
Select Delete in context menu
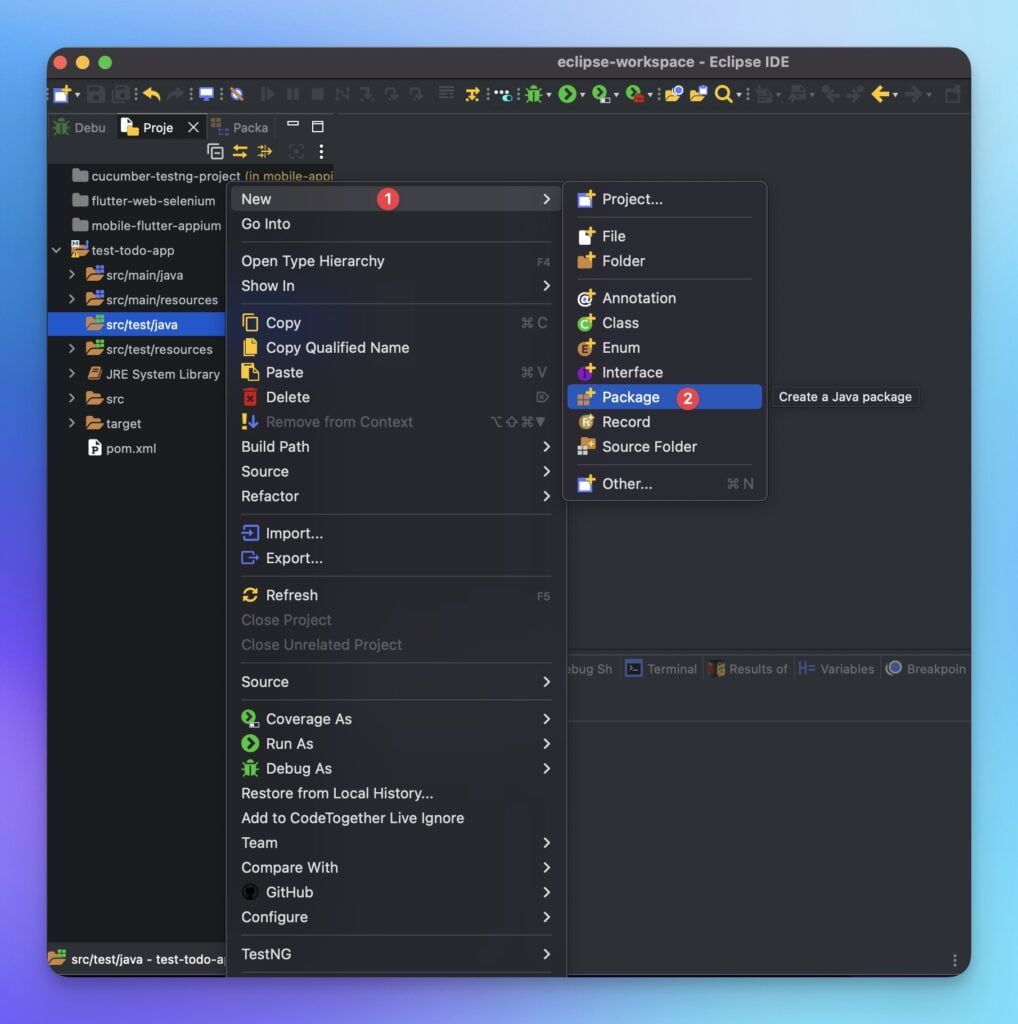click(x=396, y=397)
